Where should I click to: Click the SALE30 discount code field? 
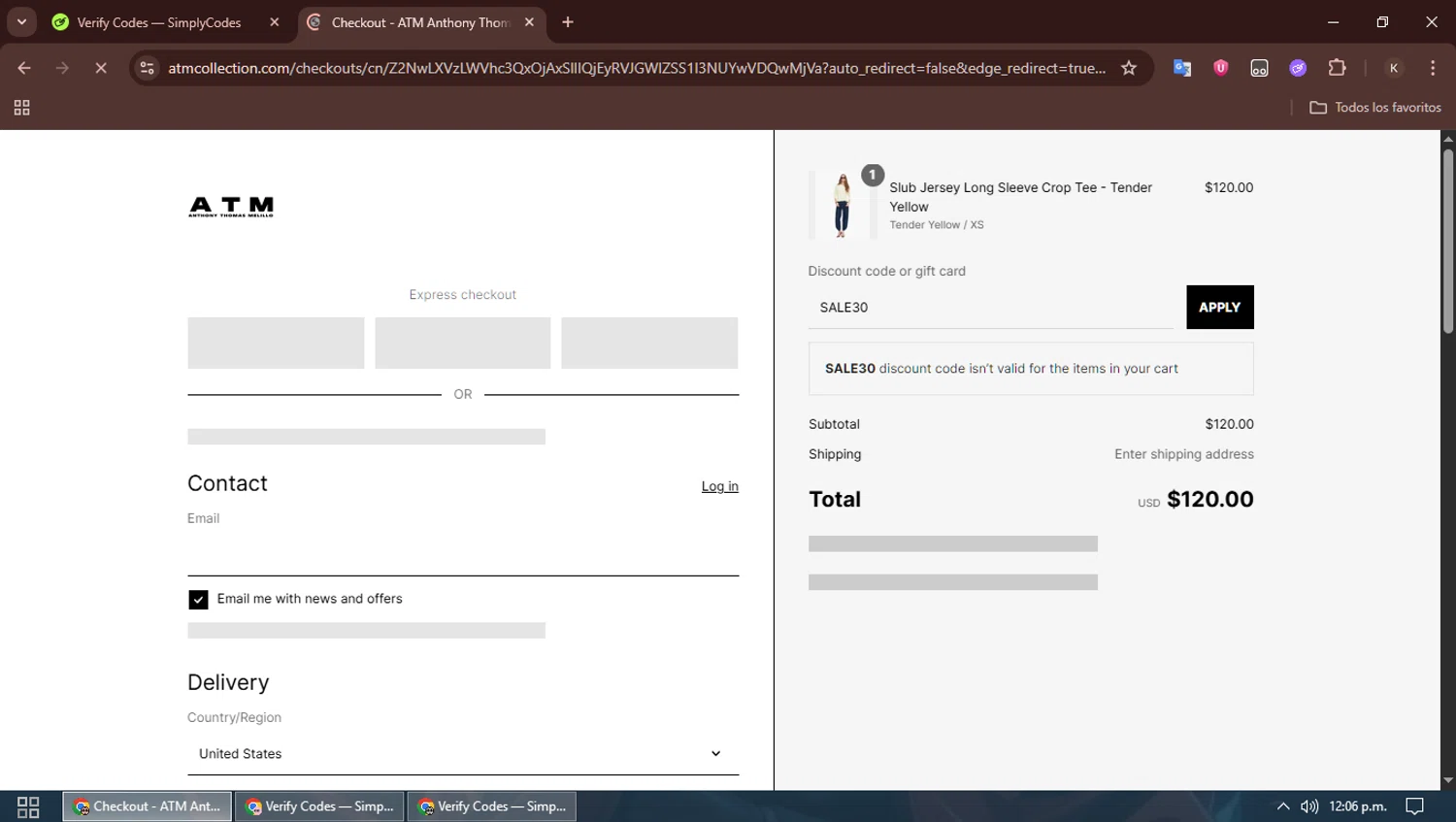pyautogui.click(x=990, y=308)
